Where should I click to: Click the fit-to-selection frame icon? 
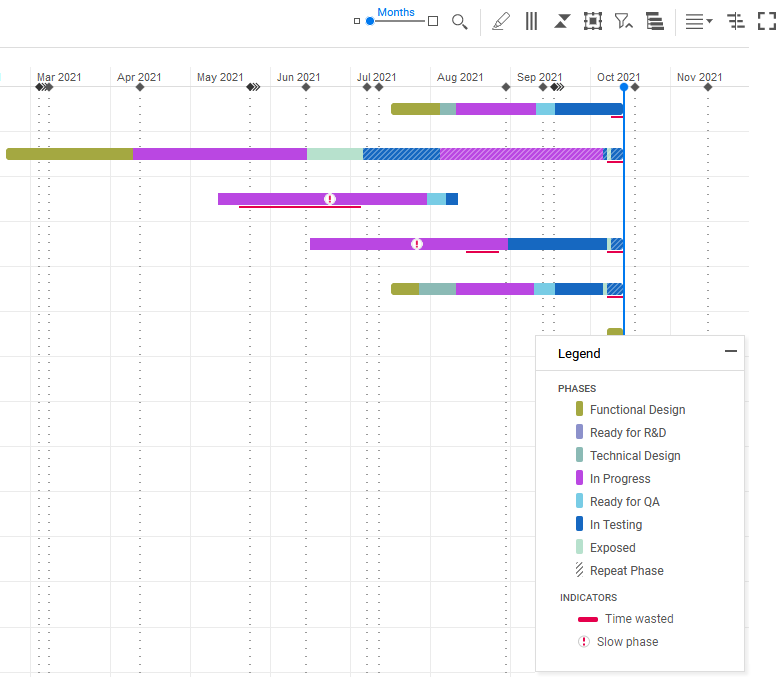592,21
